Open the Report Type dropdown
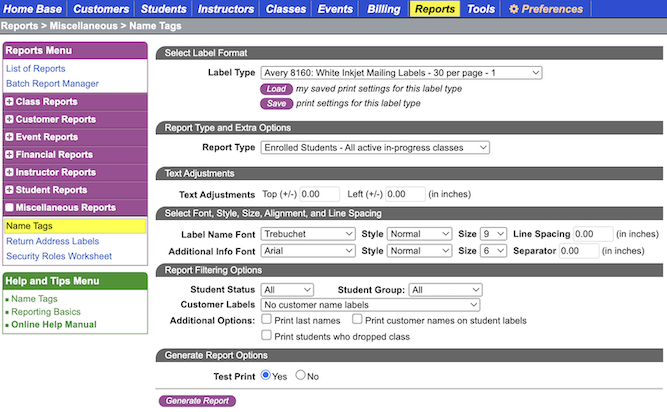Viewport: 667px width, 412px height. click(x=375, y=148)
